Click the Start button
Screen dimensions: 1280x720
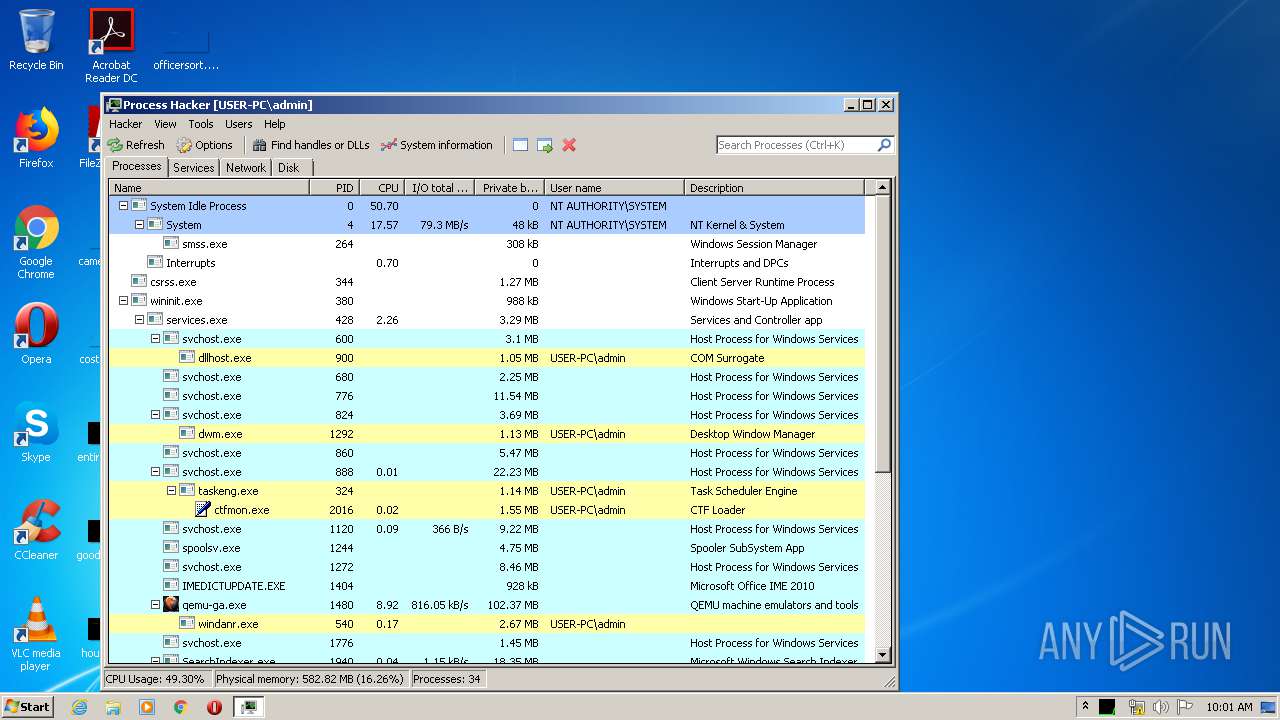point(28,706)
